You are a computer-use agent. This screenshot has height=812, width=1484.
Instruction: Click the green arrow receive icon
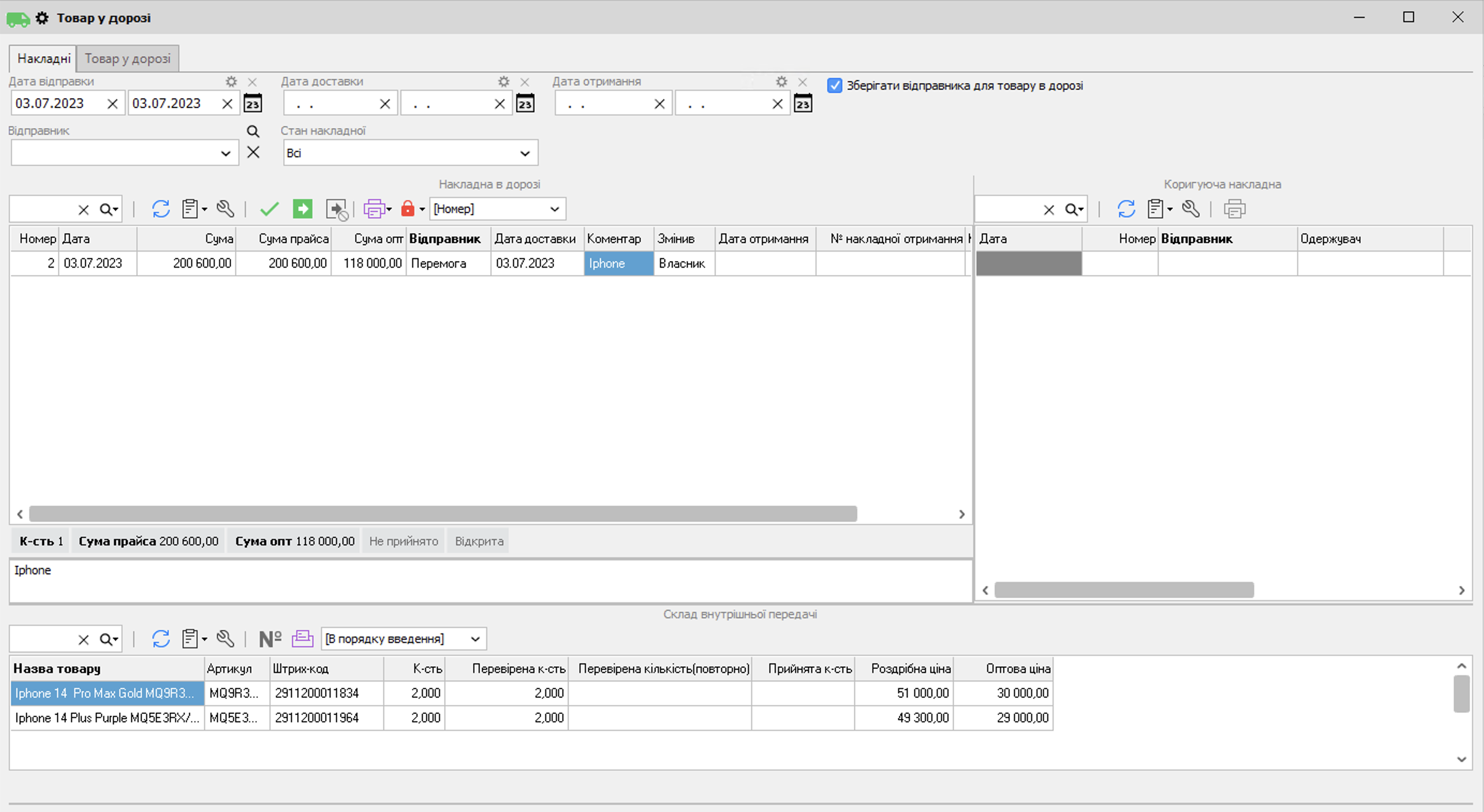pos(303,209)
